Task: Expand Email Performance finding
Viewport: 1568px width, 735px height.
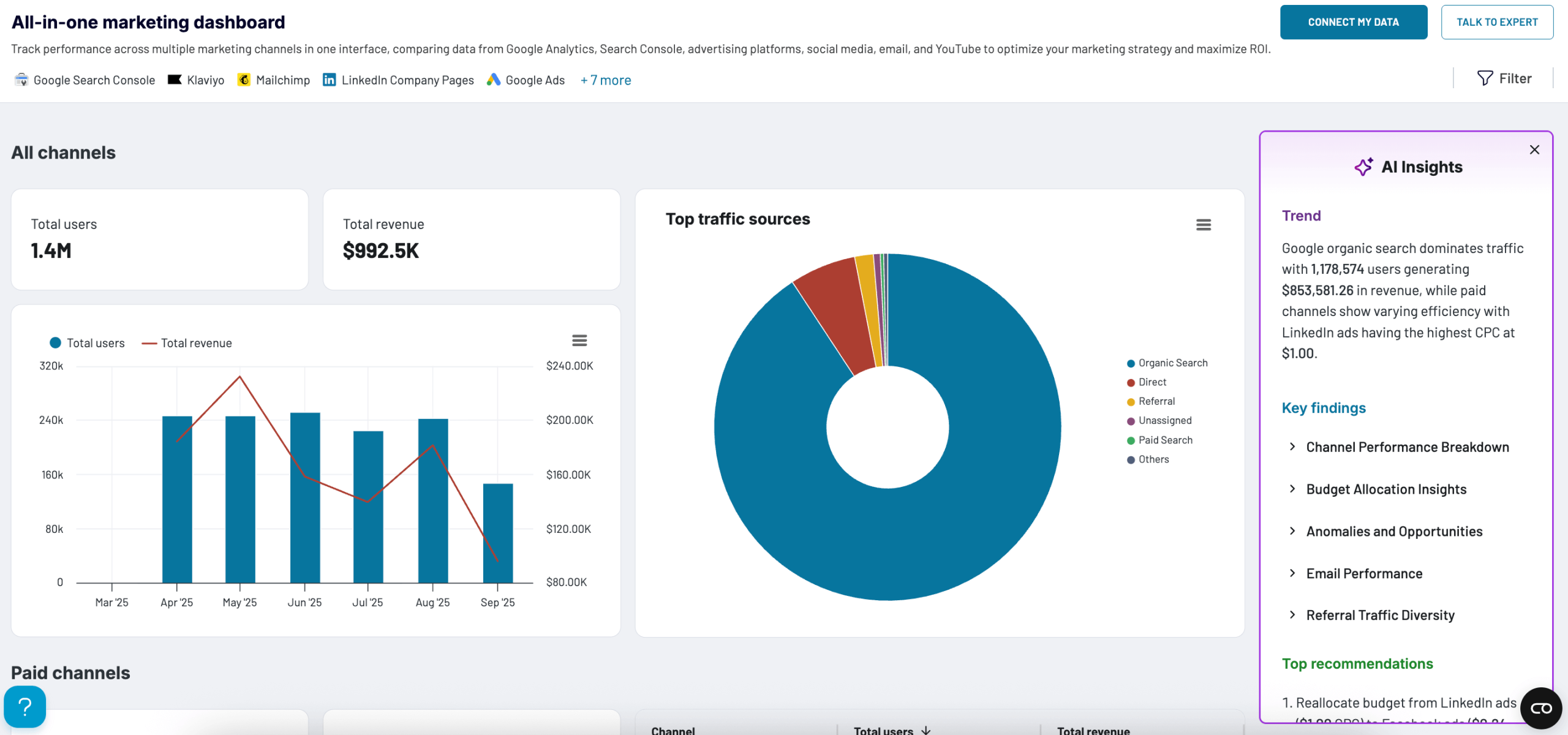Action: pos(1363,574)
